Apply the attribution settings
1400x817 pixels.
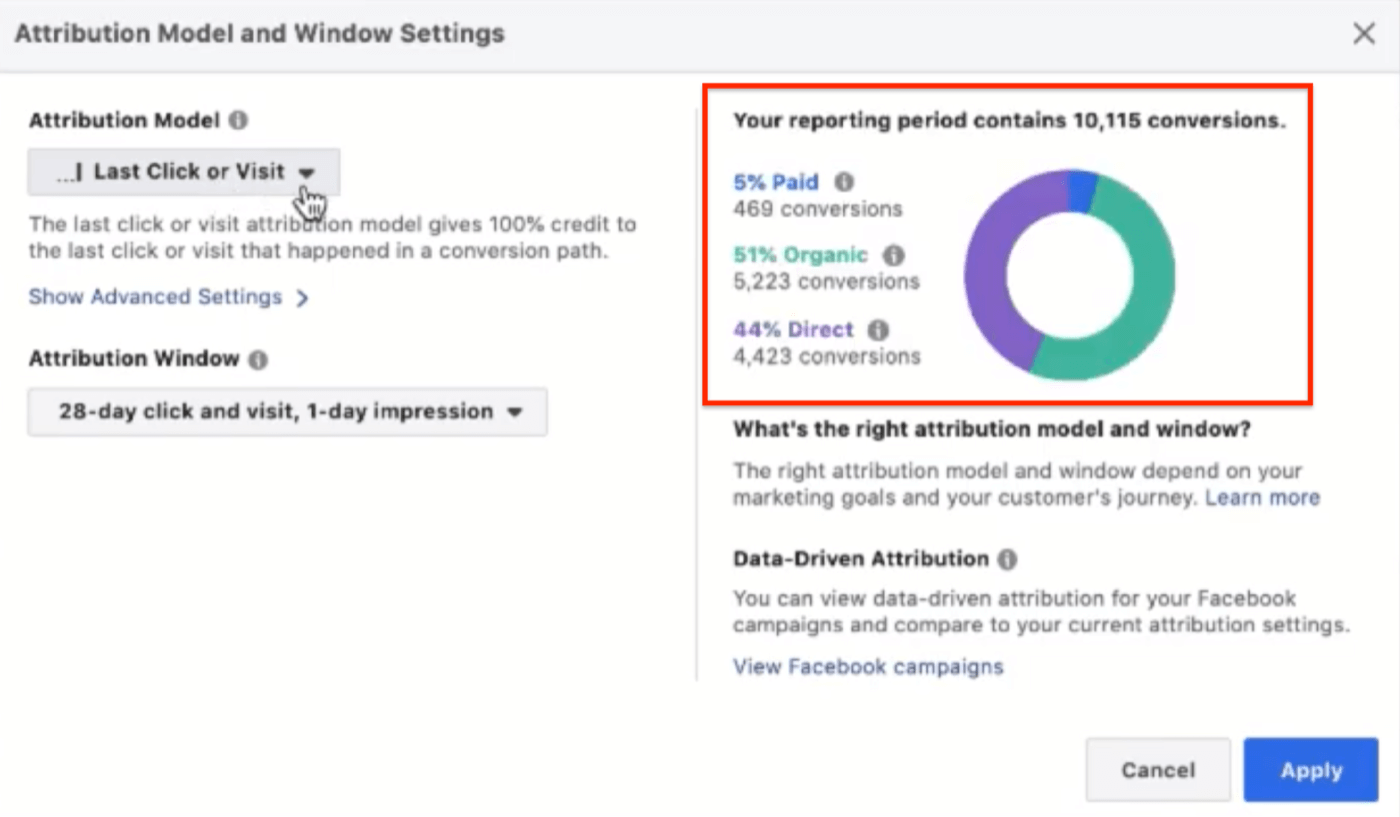coord(1310,770)
